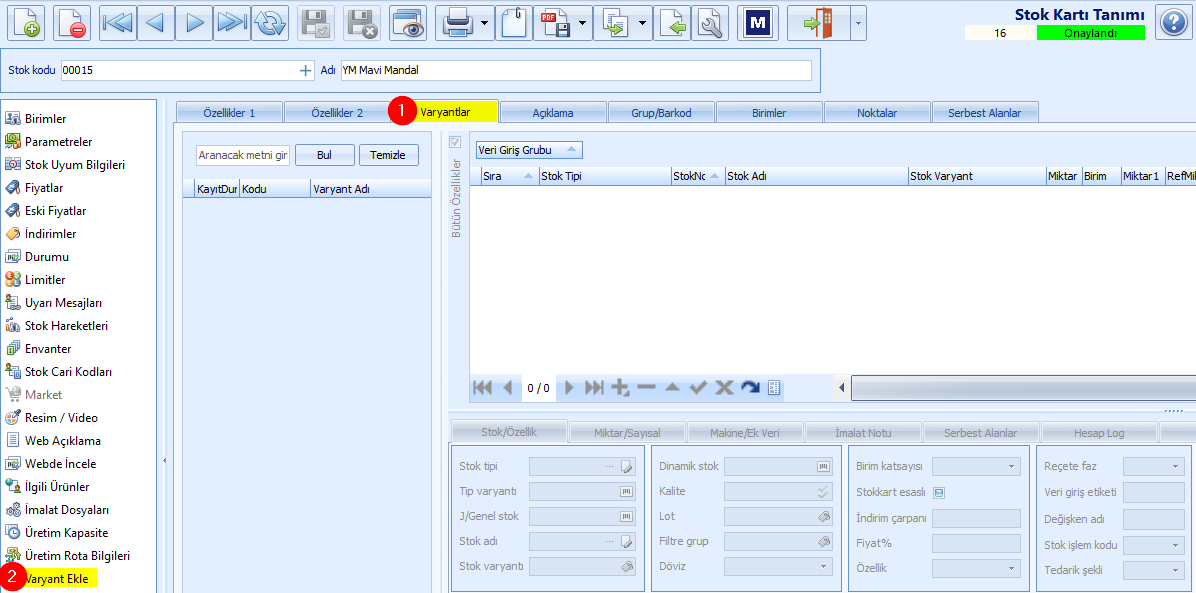Viewport: 1196px width, 593px height.
Task: Open the Açıklama tab
Action: (553, 112)
